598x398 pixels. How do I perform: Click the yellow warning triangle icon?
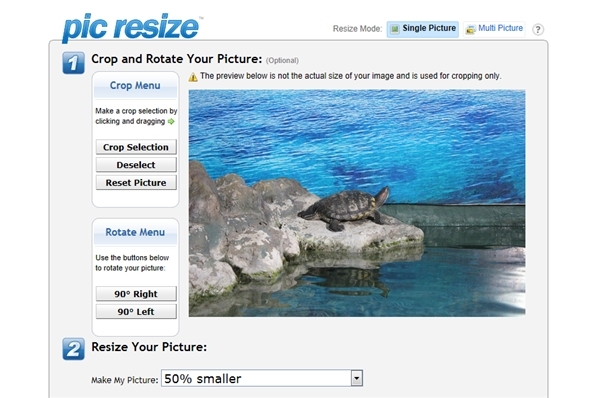tap(193, 77)
